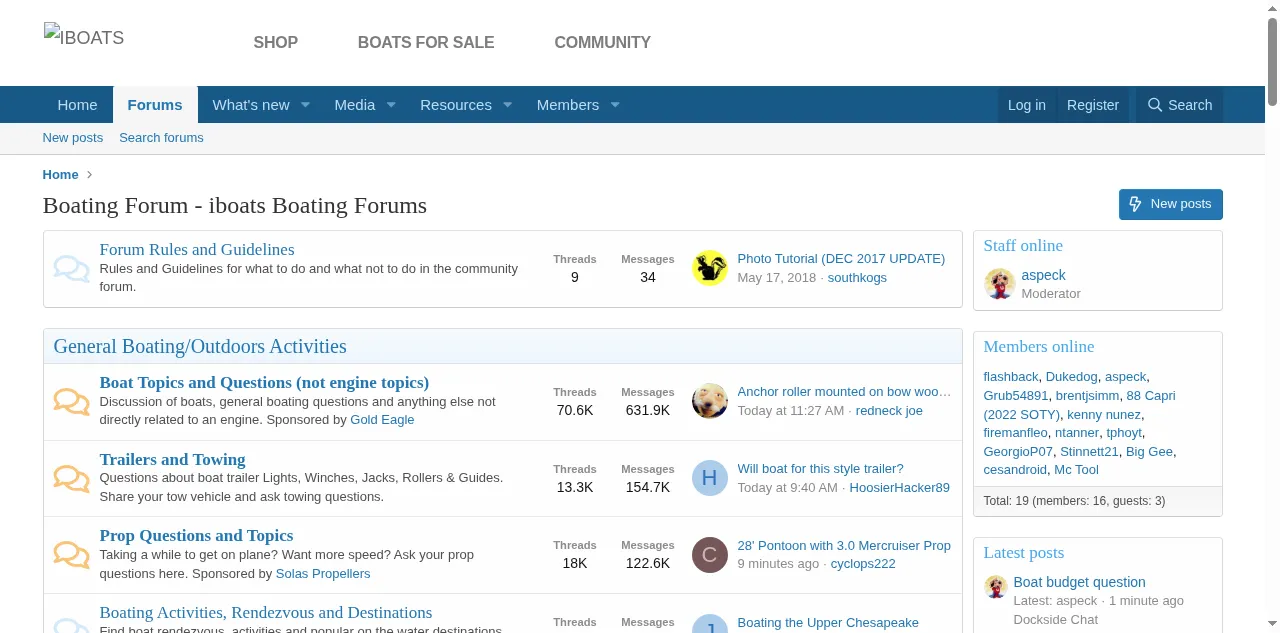The height and width of the screenshot is (633, 1280).
Task: Open southkogs user profile link
Action: [x=857, y=278]
